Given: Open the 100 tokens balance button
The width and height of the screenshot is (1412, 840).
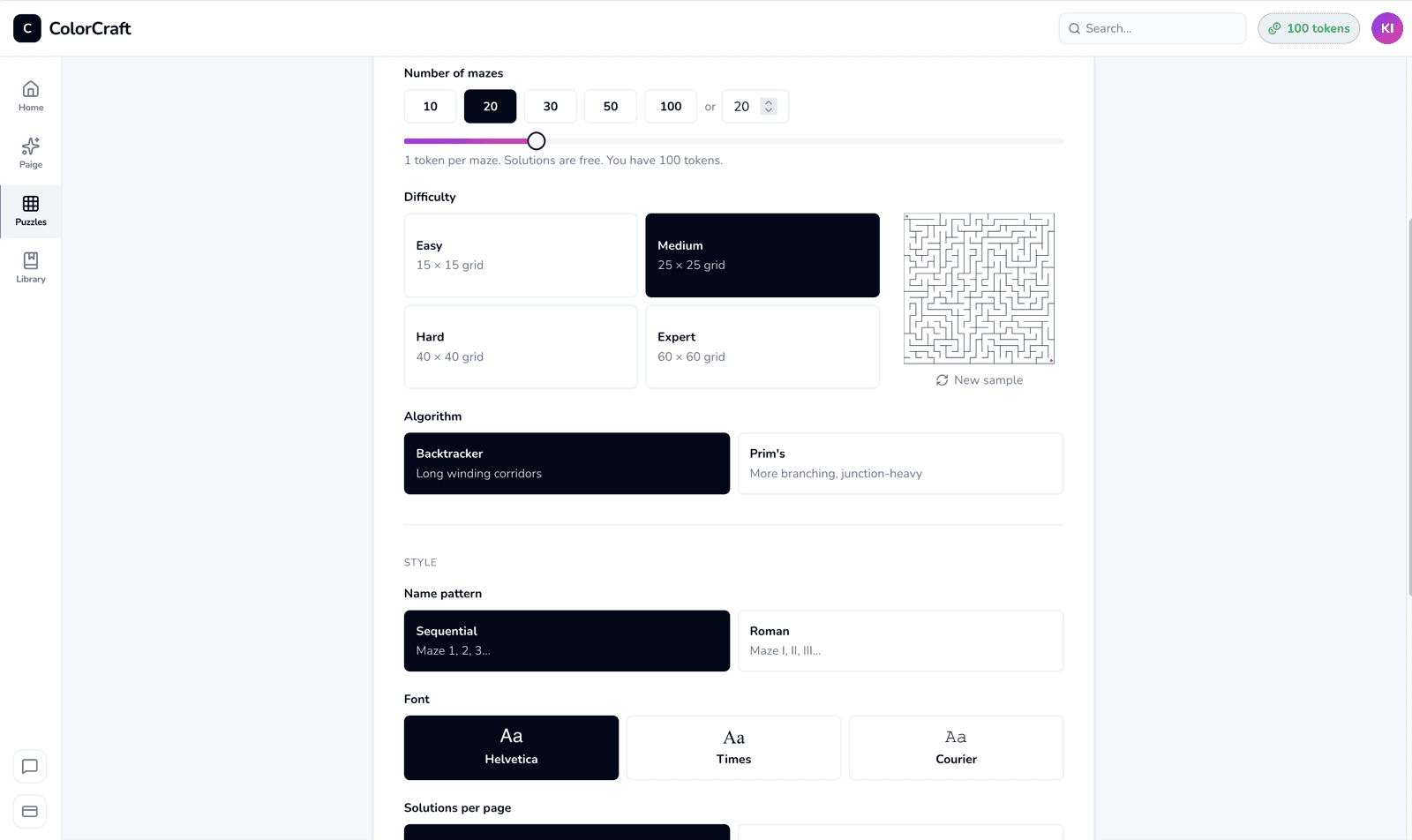Looking at the screenshot, I should 1309,28.
